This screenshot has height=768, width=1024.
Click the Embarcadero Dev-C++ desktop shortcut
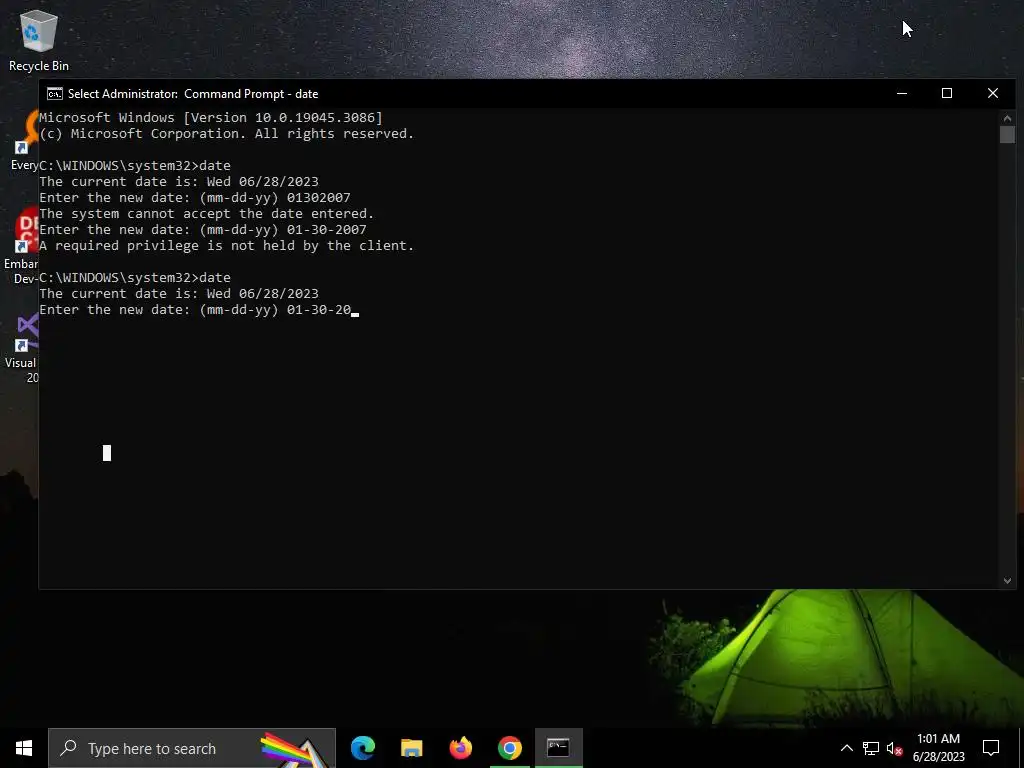tap(21, 246)
